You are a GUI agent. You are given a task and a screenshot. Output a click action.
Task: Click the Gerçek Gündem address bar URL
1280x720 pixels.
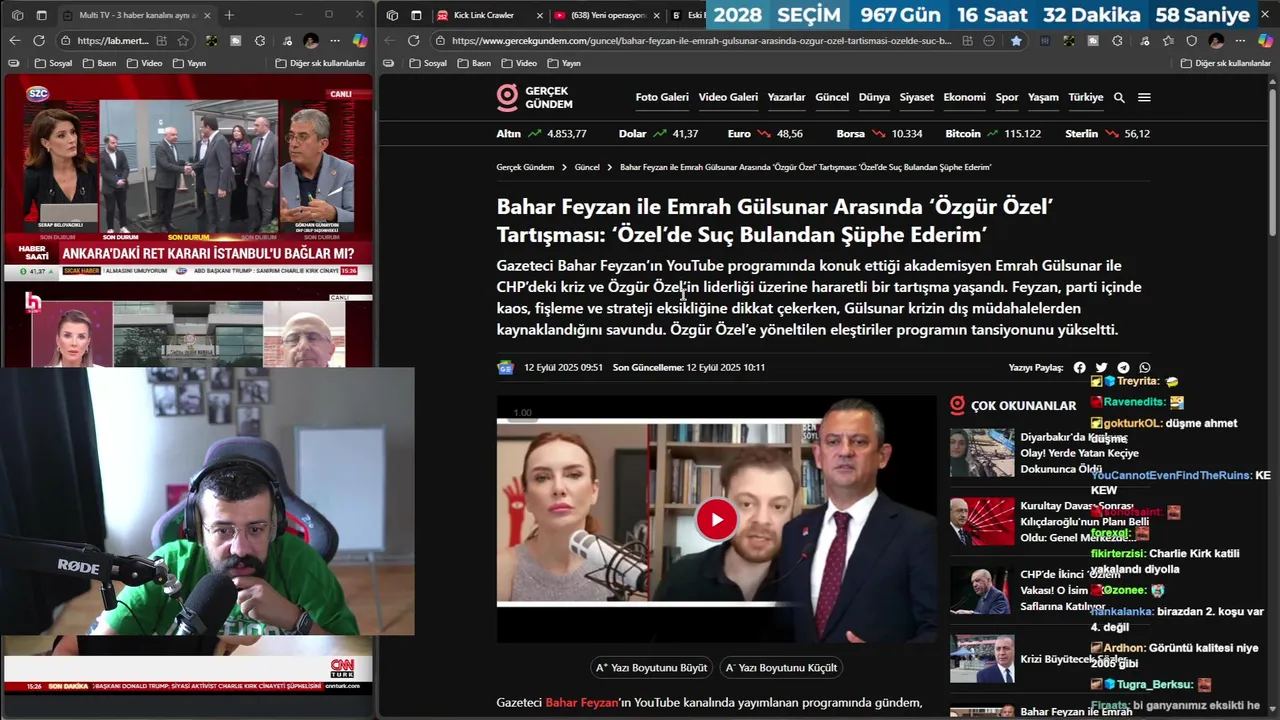tap(700, 41)
